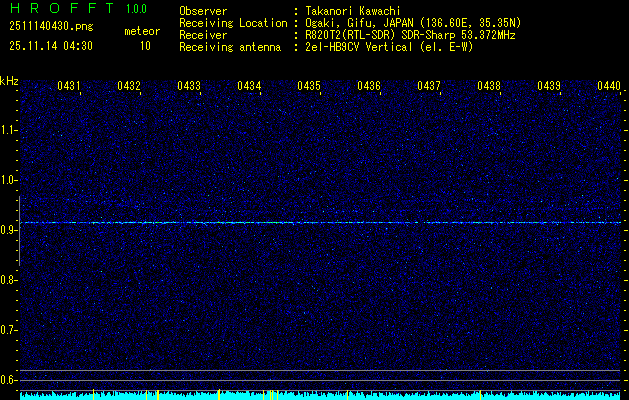
Task: Click the 1.0 kHz frequency label
Action: pyautogui.click(x=8, y=180)
